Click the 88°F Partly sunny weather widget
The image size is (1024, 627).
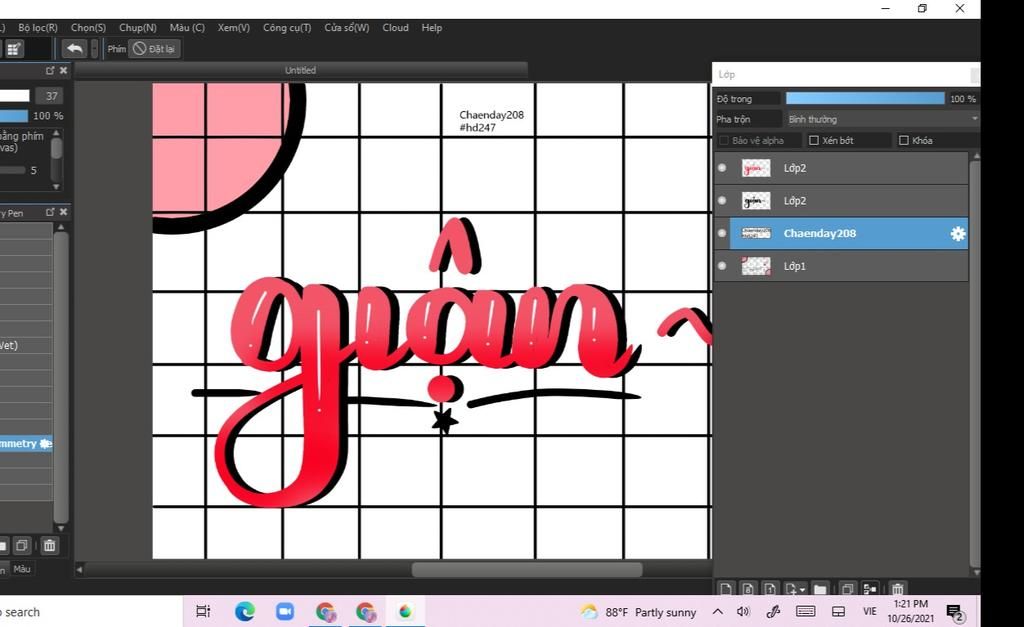pos(638,612)
